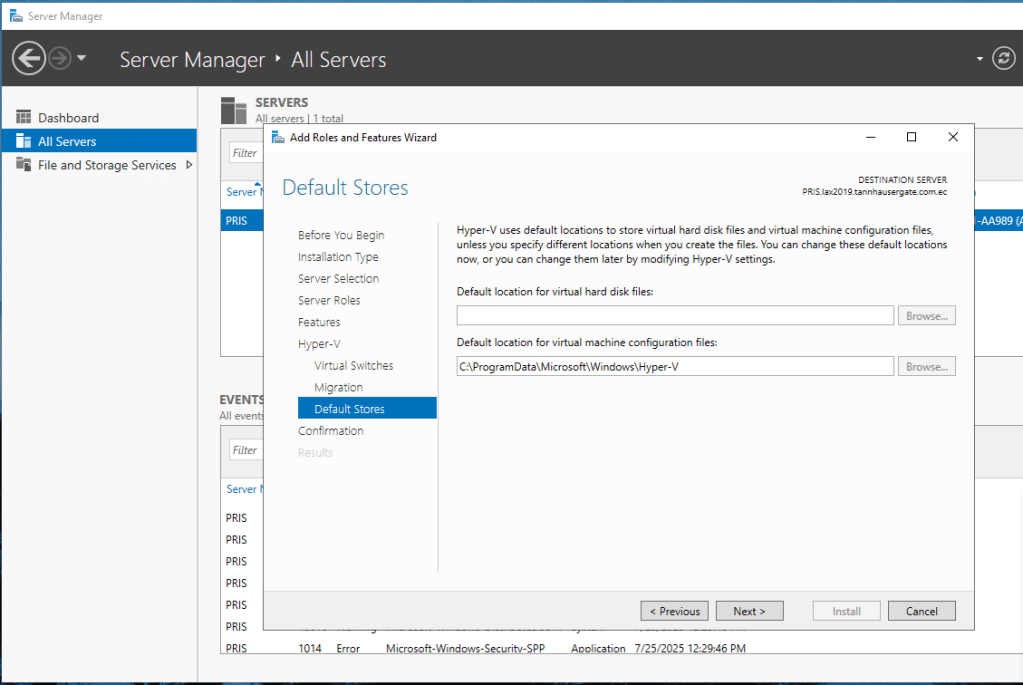Cancel the Add Roles wizard
The image size is (1023, 685).
pos(921,611)
